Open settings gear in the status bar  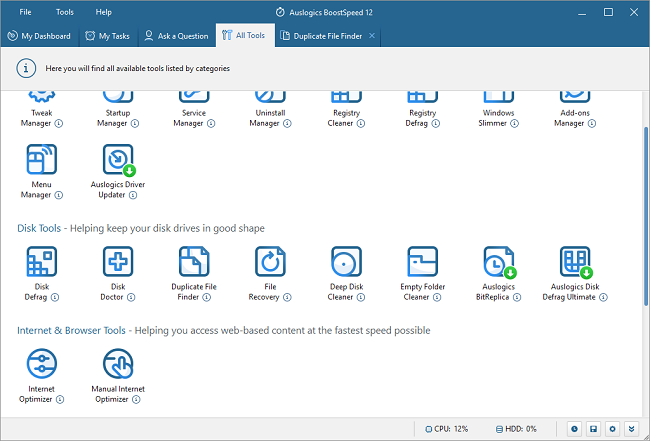click(612, 429)
